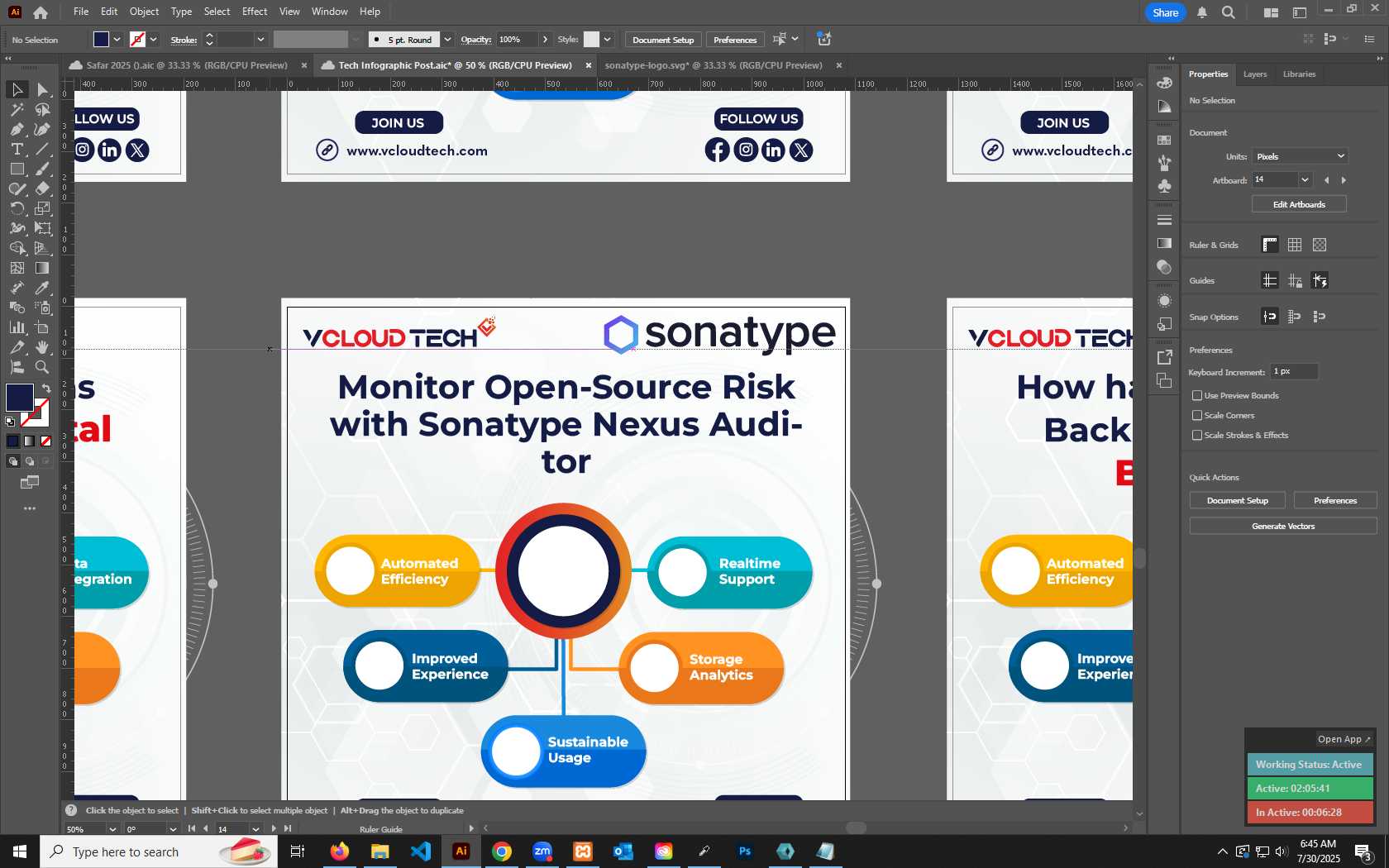Screen dimensions: 1389x868
Task: Open the Window menu
Action: pos(329,12)
